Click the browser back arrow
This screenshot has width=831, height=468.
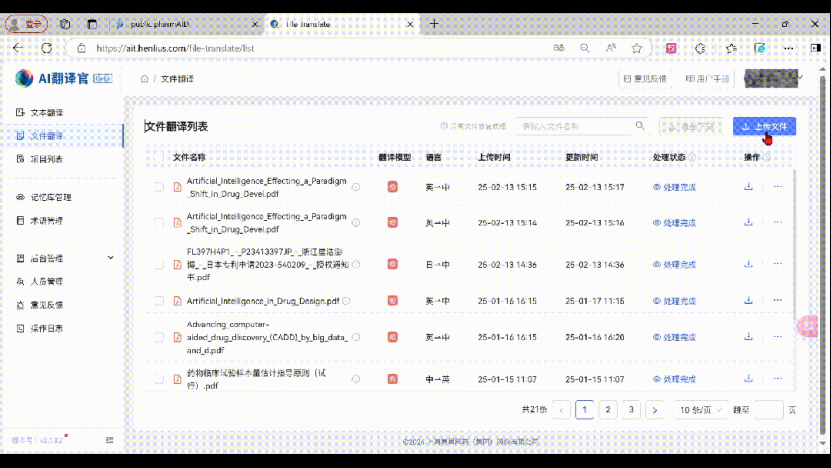pos(18,48)
